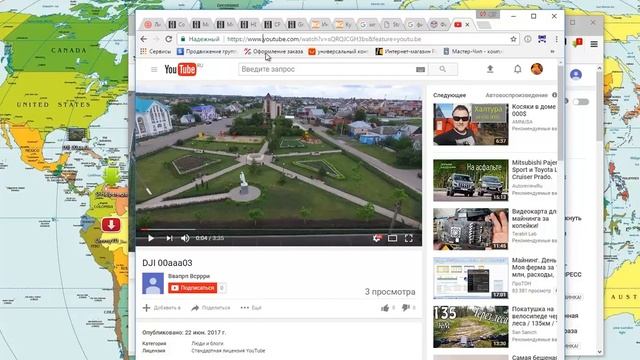Open the Майнинг. День video thumbnail
Viewport: 640px width, 360px height.
pos(471,278)
